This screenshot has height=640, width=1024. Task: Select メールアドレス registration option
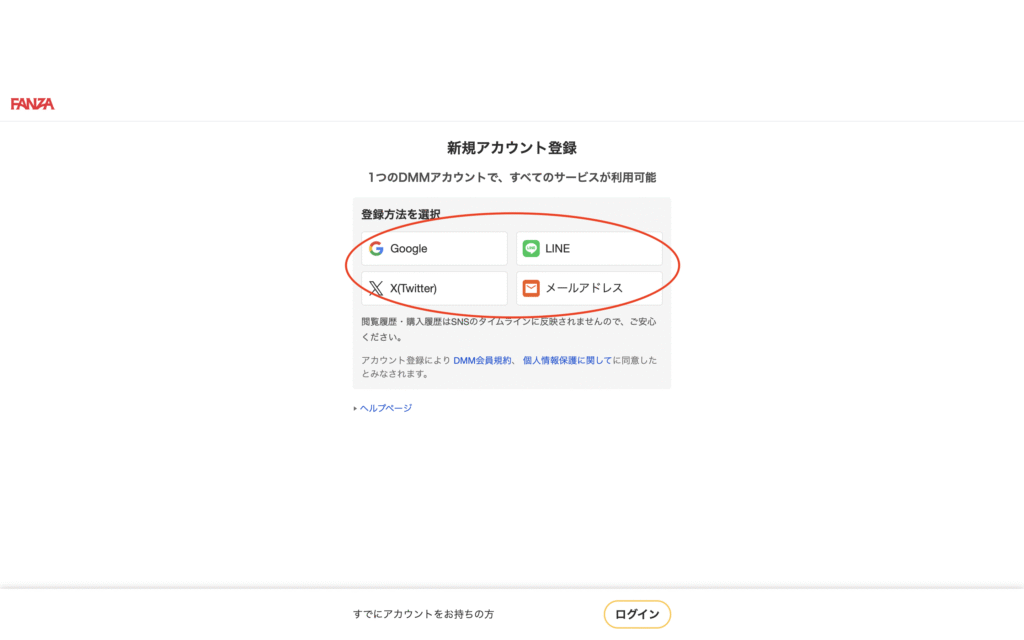(x=589, y=288)
